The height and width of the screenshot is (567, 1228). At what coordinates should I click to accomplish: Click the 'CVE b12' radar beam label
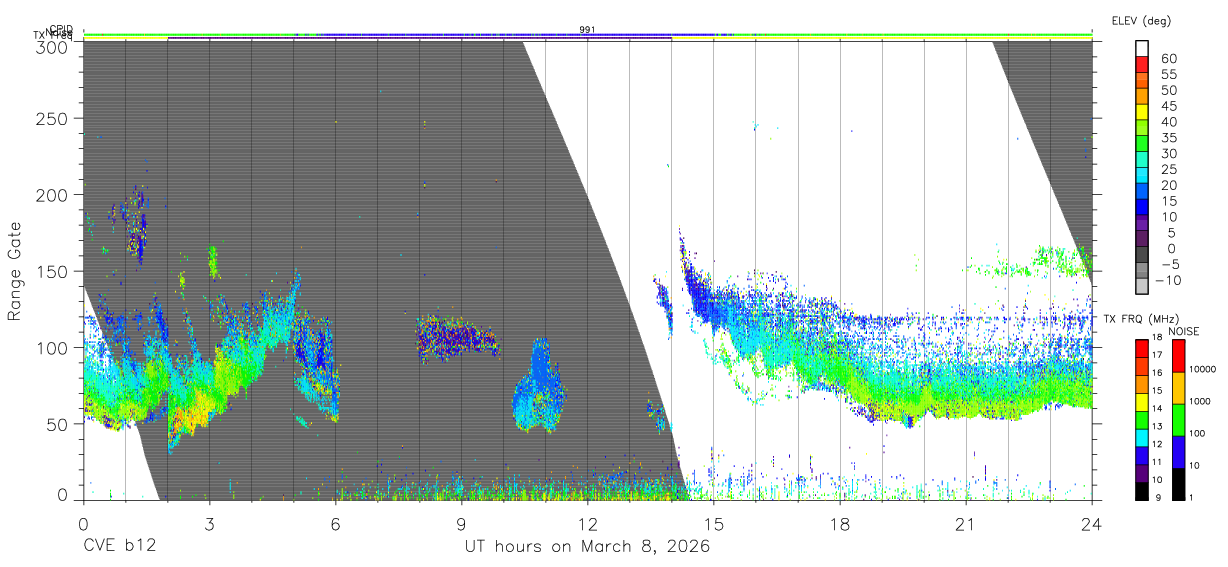(120, 547)
